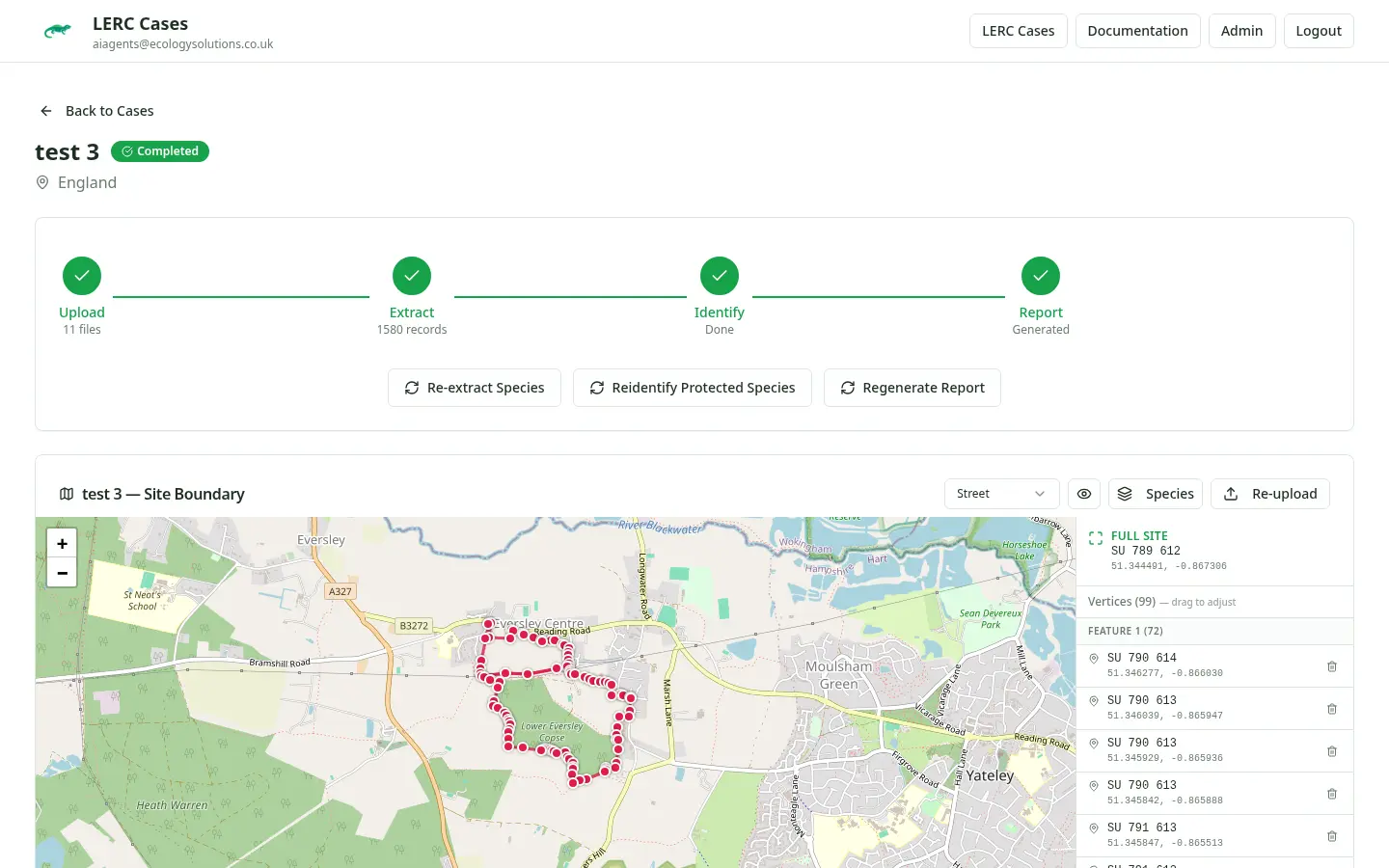Screen dimensions: 1389x868
Task: Delete vertex at 51.346039, -0.865947
Action: tap(1332, 709)
